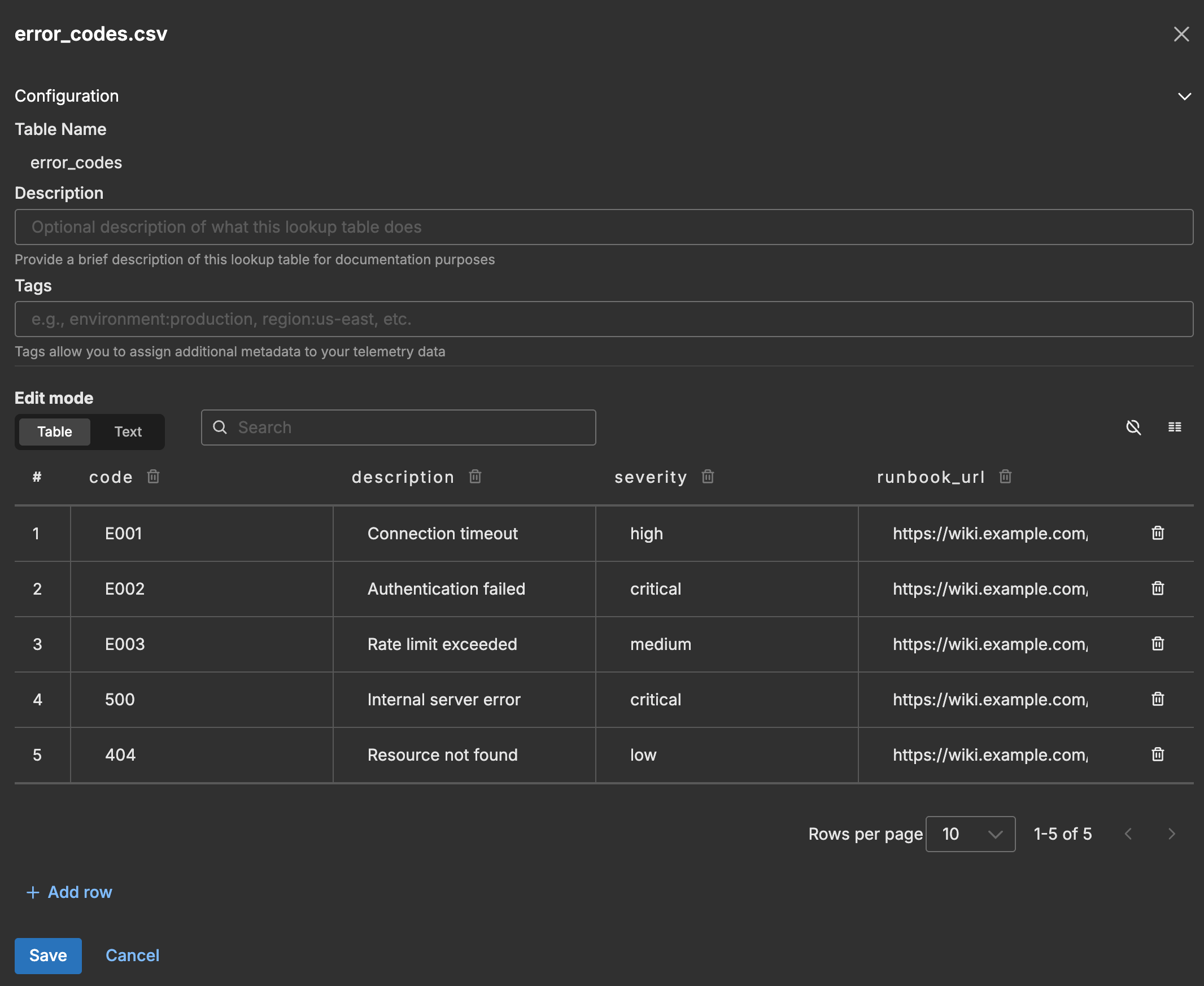The width and height of the screenshot is (1204, 986).
Task: Save the error_codes lookup table
Action: pyautogui.click(x=47, y=956)
